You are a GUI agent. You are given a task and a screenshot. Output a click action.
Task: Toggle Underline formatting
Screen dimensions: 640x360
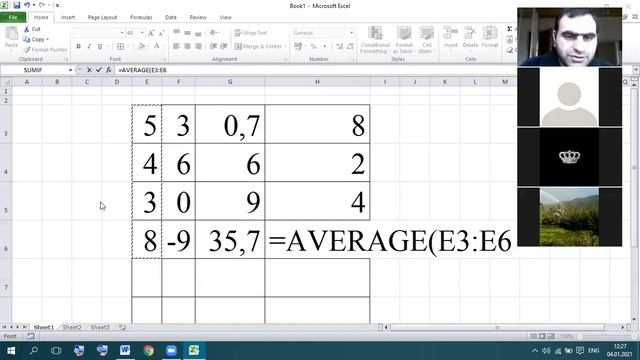click(100, 47)
